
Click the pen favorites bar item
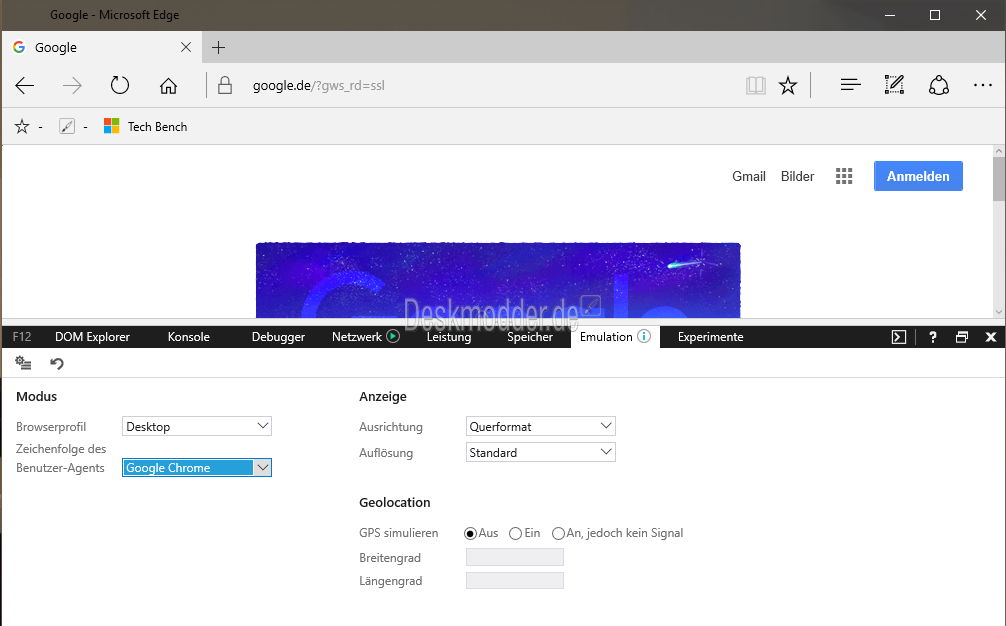67,126
